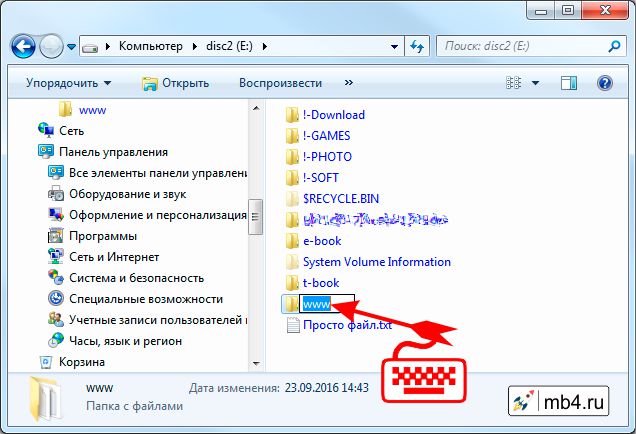Click the Система и безопасность shield icon
The image size is (636, 434).
click(x=56, y=277)
